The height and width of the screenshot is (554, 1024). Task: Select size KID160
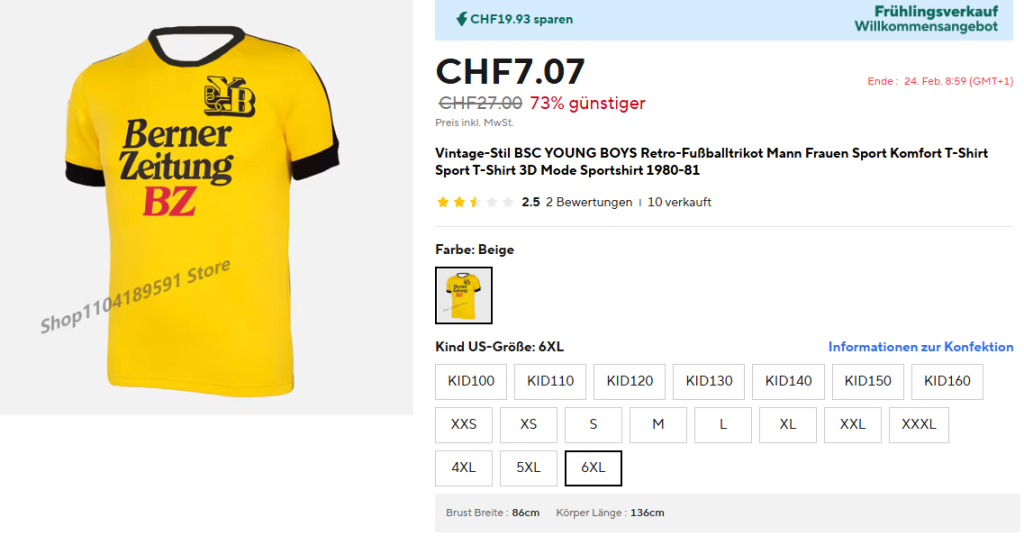pyautogui.click(x=947, y=381)
